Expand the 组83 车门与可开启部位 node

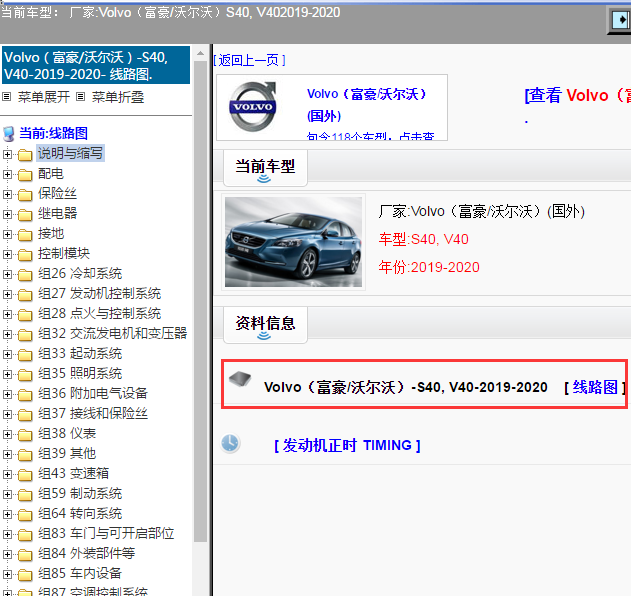coord(7,534)
